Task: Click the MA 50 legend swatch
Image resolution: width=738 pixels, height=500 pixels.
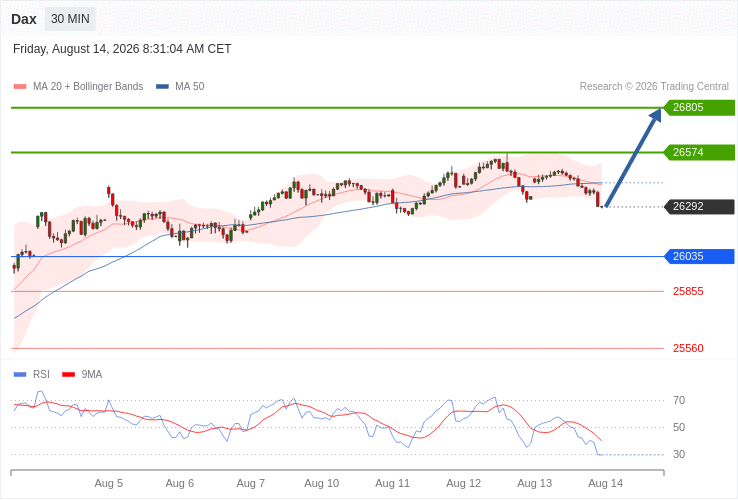Action: (162, 87)
